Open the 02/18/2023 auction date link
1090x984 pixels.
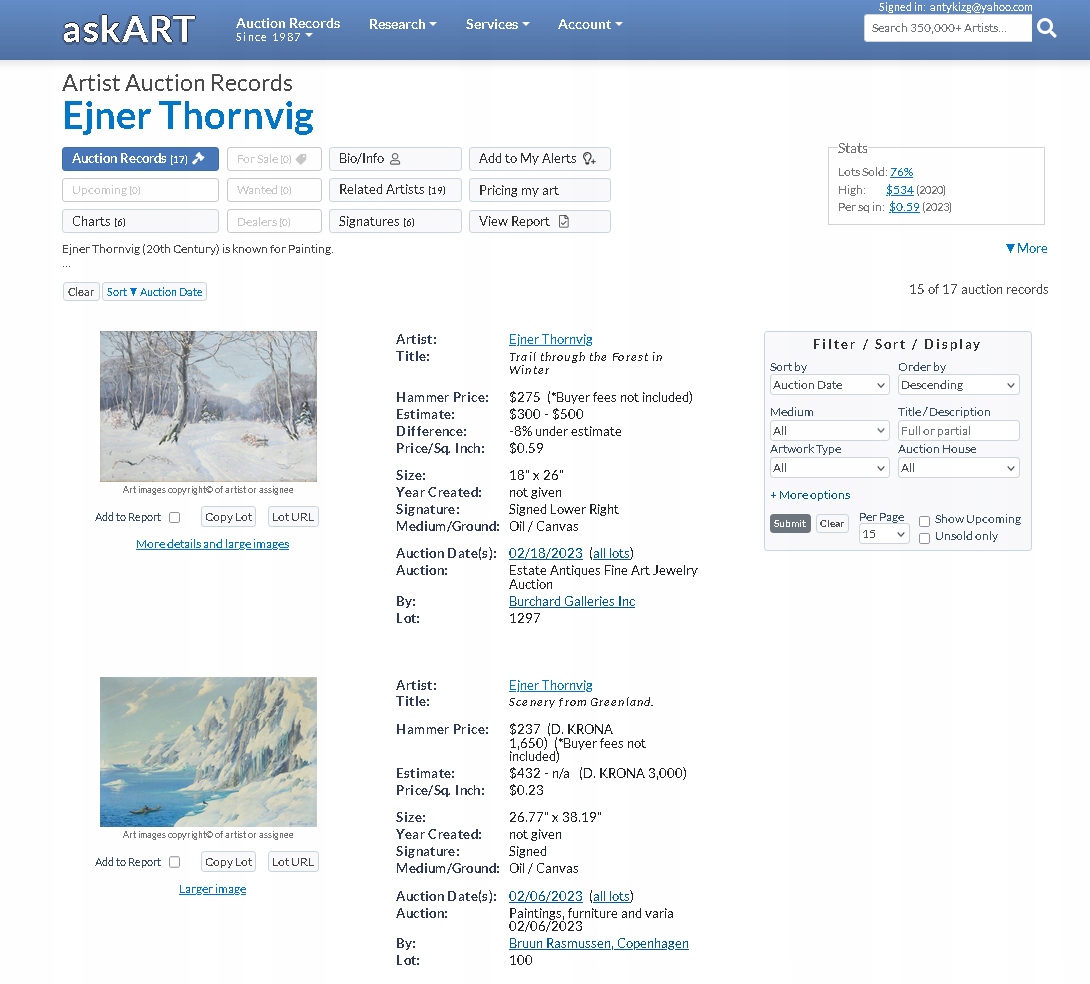tap(545, 553)
